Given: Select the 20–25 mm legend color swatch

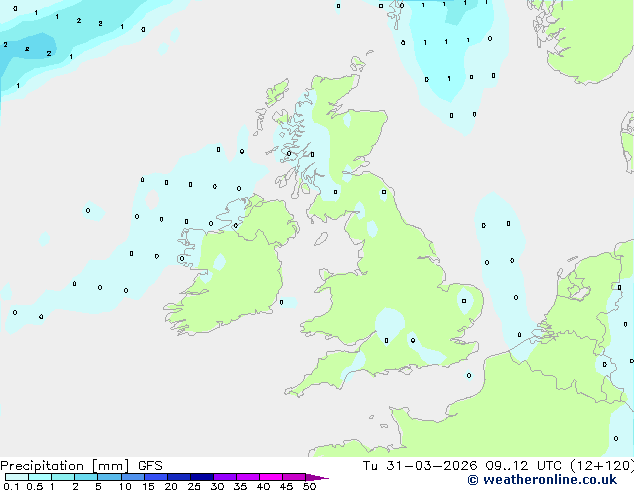Looking at the screenshot, I should click(178, 477).
